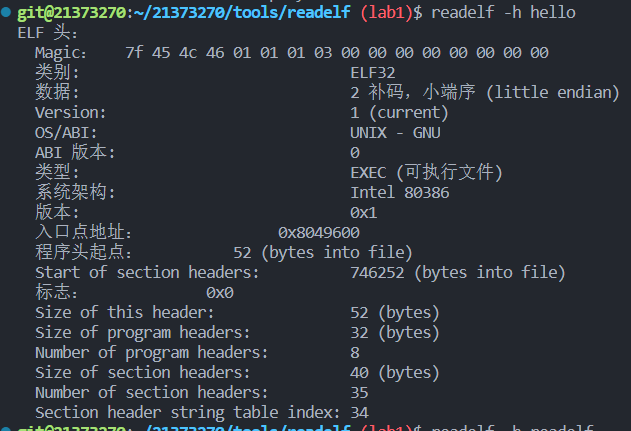This screenshot has width=631, height=431.
Task: Click the 'Start of section headers:' label
Action: click(147, 272)
